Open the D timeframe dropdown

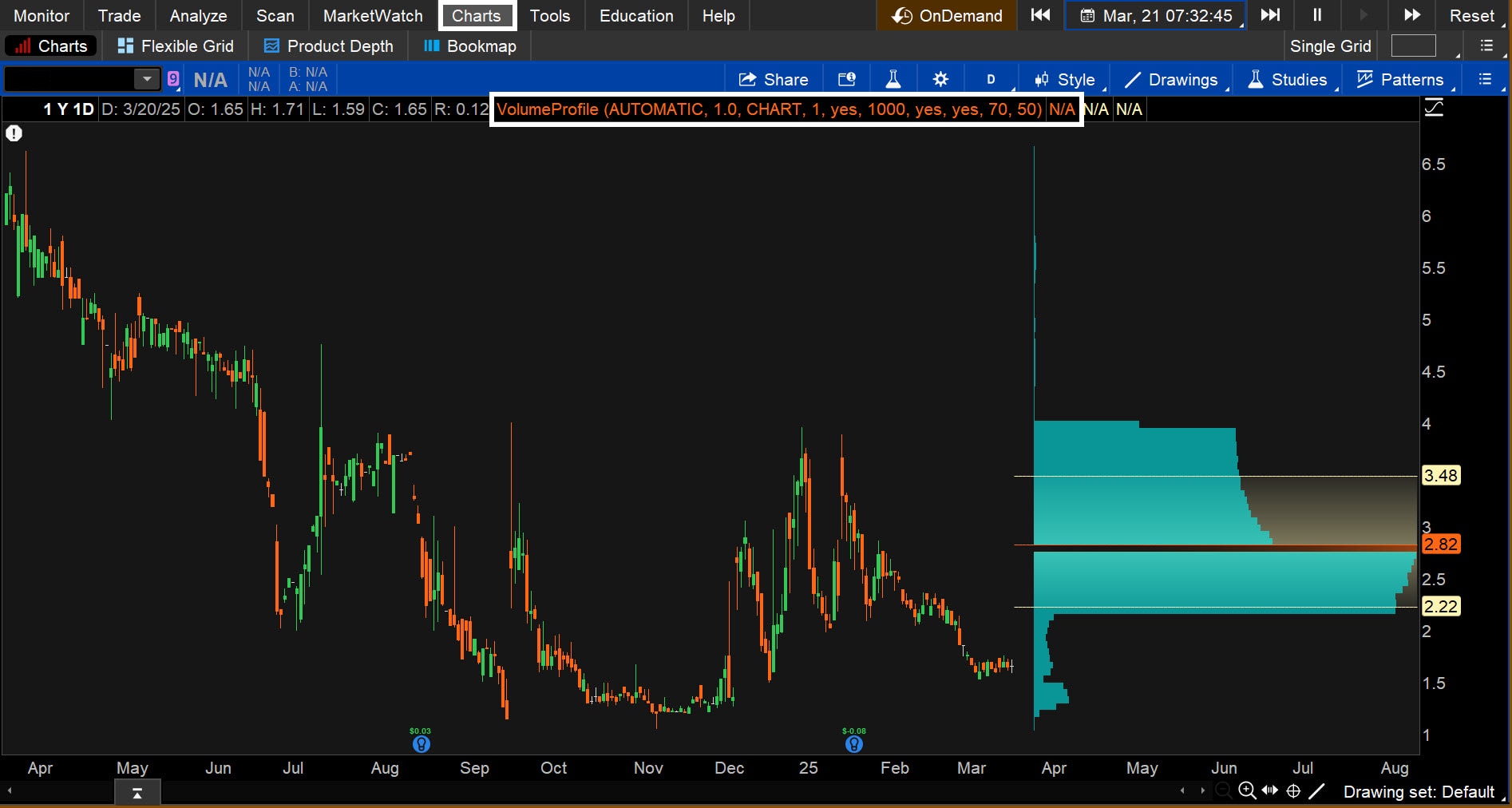[990, 79]
